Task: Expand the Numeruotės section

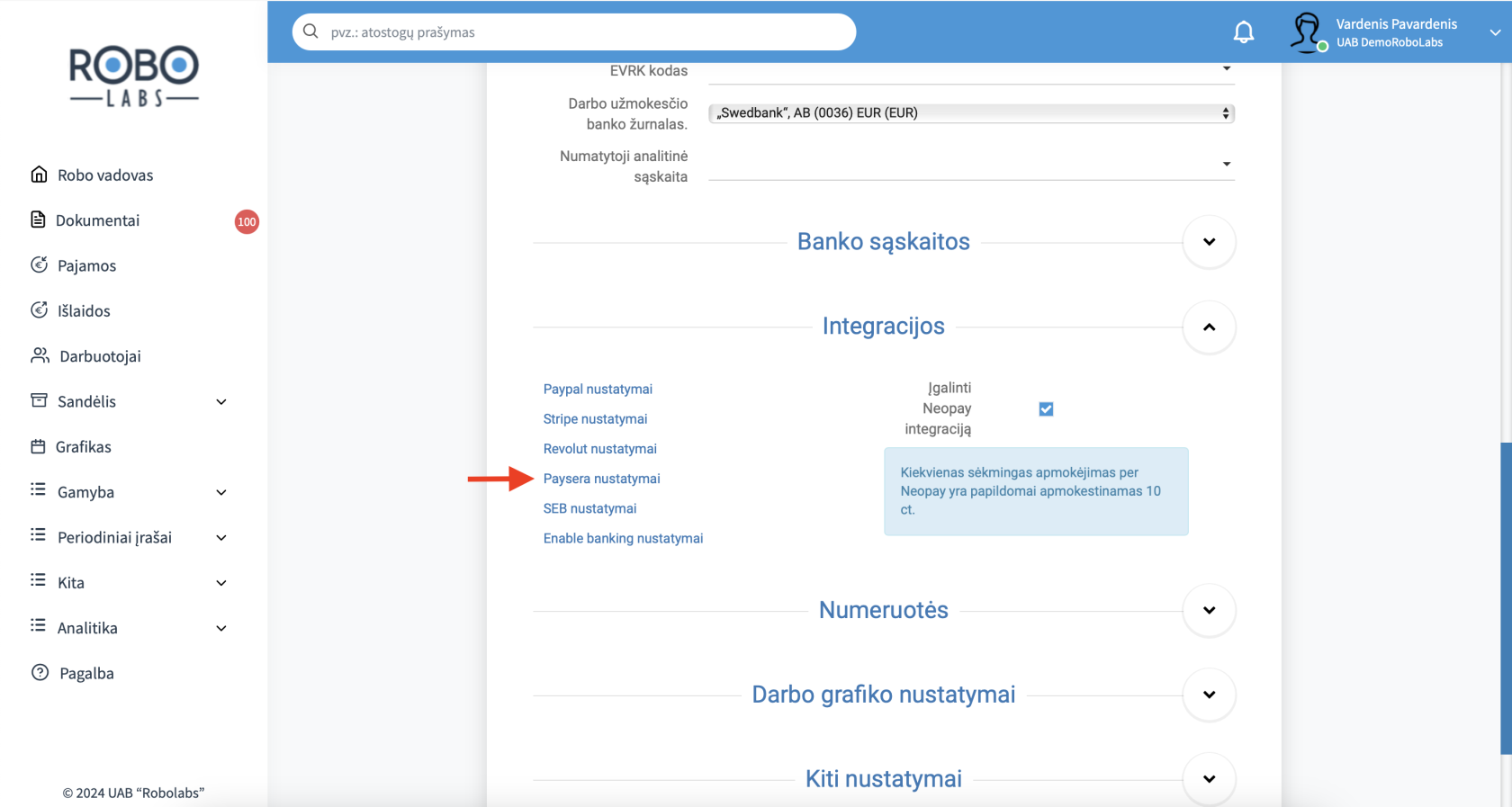Action: [1209, 610]
